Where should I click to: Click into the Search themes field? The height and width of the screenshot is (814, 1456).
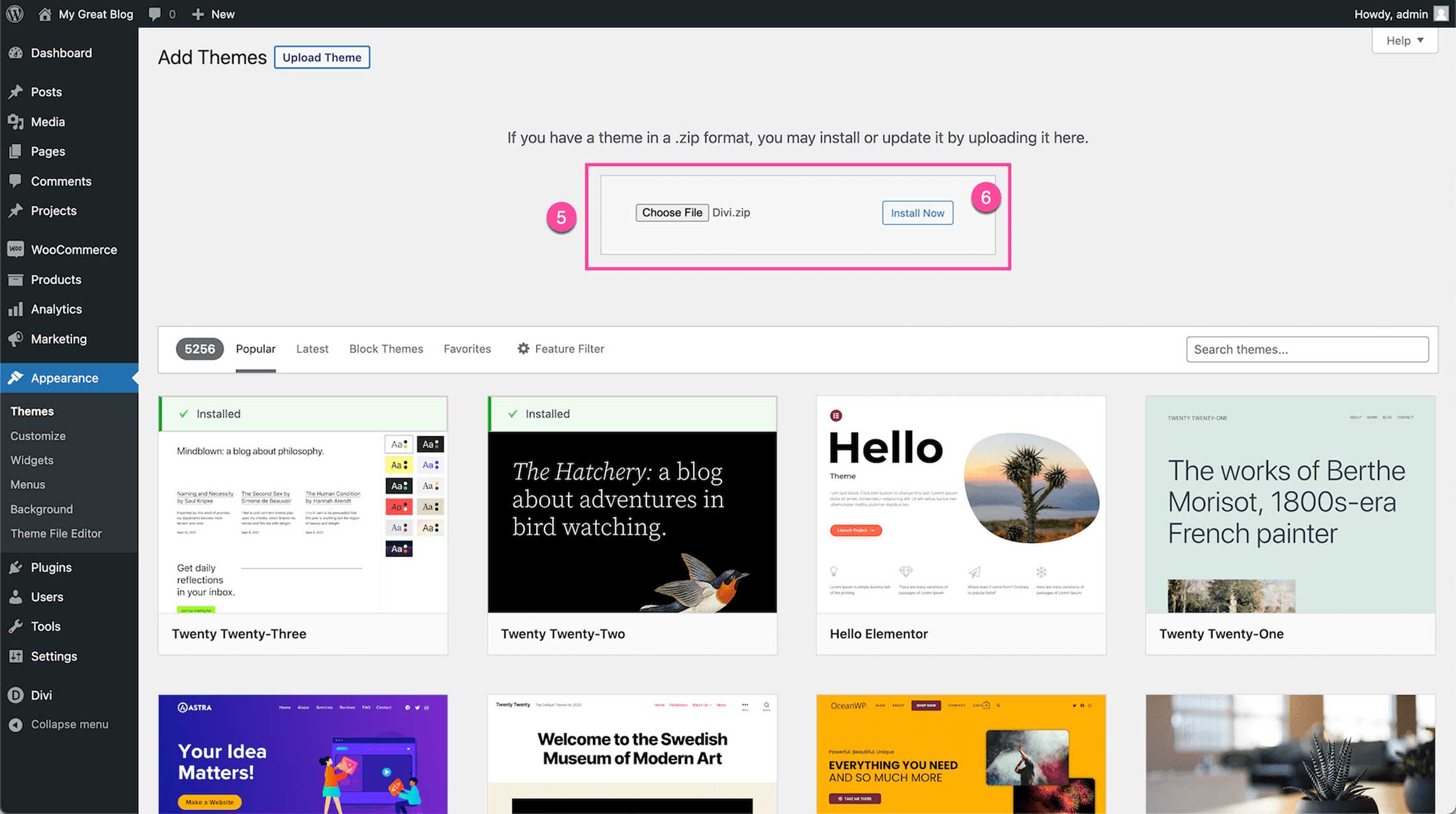[x=1307, y=349]
